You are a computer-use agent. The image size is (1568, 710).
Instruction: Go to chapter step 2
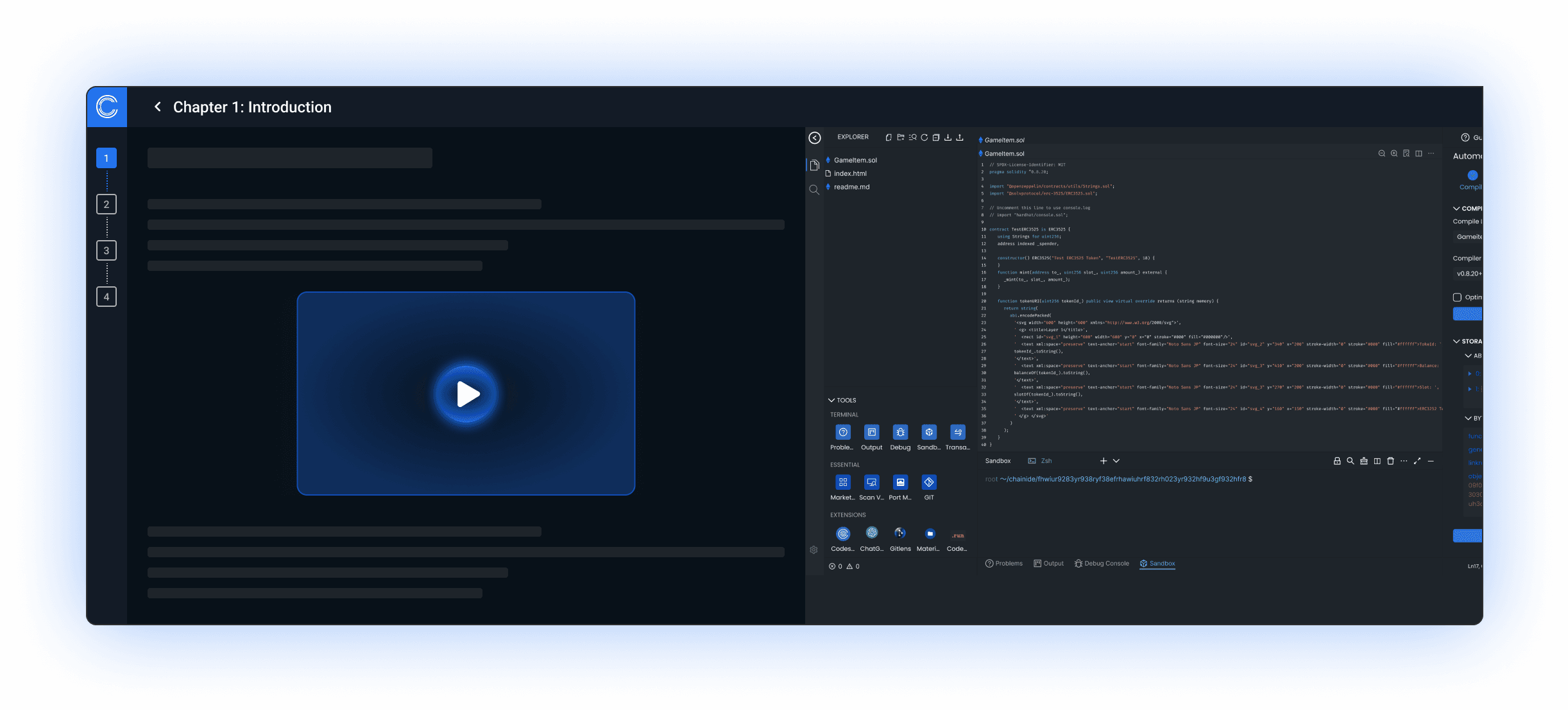(107, 205)
